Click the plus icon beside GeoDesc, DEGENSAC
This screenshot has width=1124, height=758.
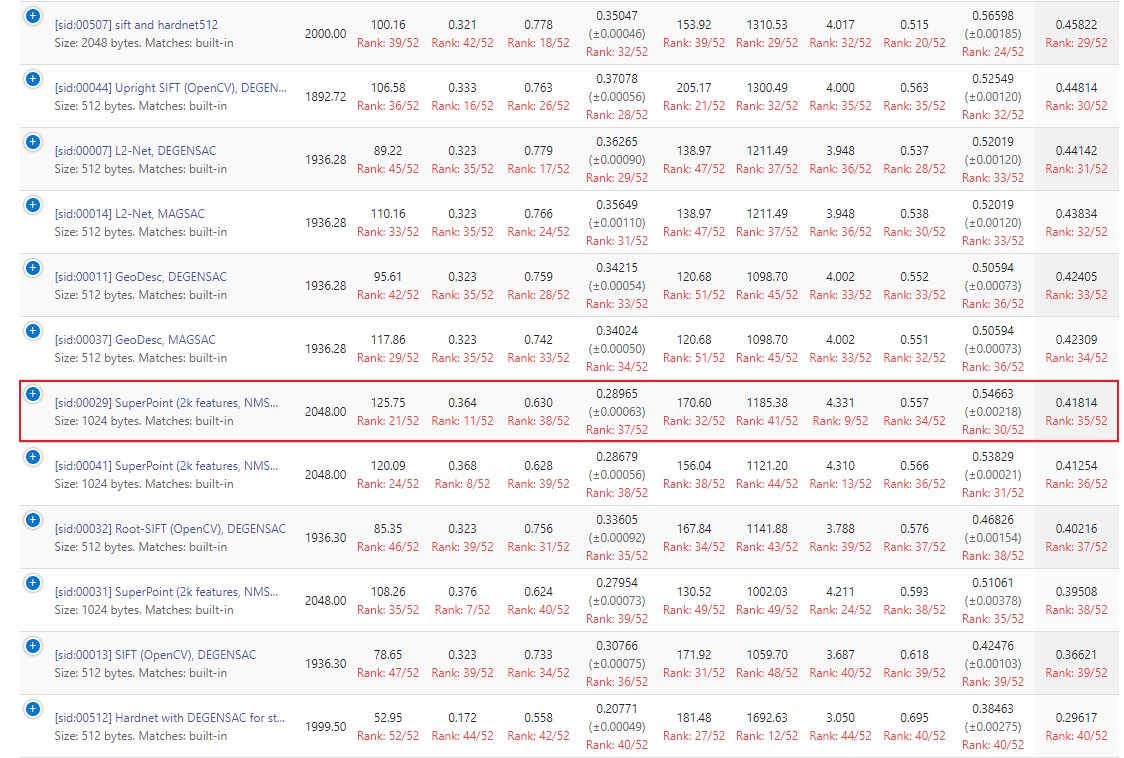[32, 268]
